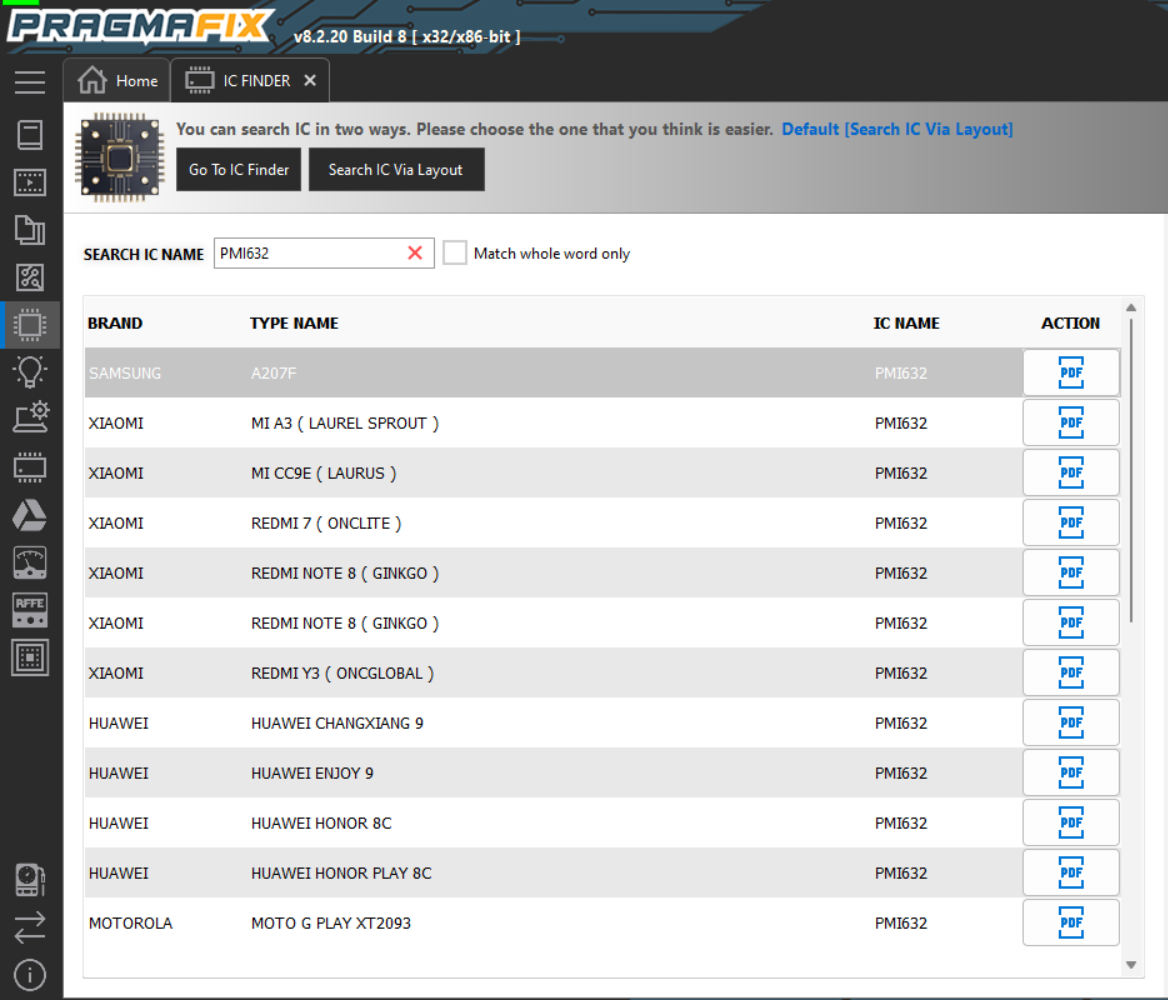The image size is (1168, 1000).
Task: Open the video film-strip sidebar icon
Action: click(x=30, y=183)
